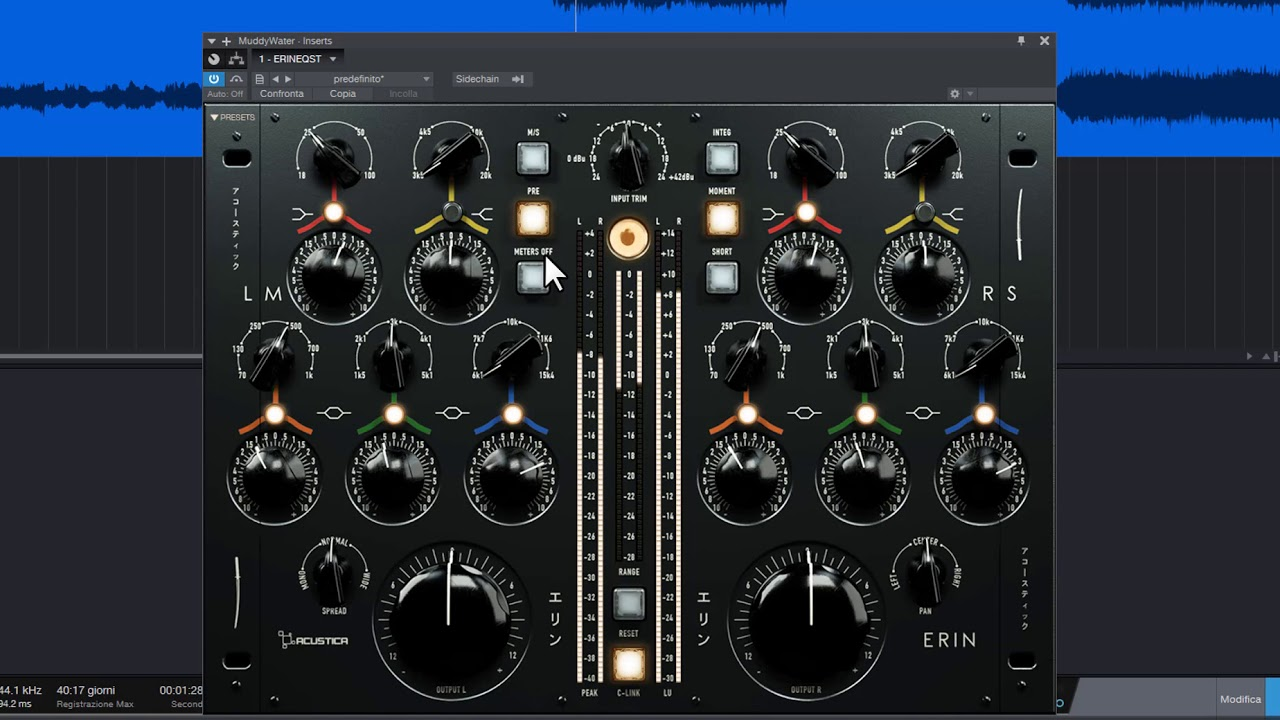The width and height of the screenshot is (1280, 720).
Task: Open the arrow menu beside the settings gear
Action: pyautogui.click(x=969, y=94)
